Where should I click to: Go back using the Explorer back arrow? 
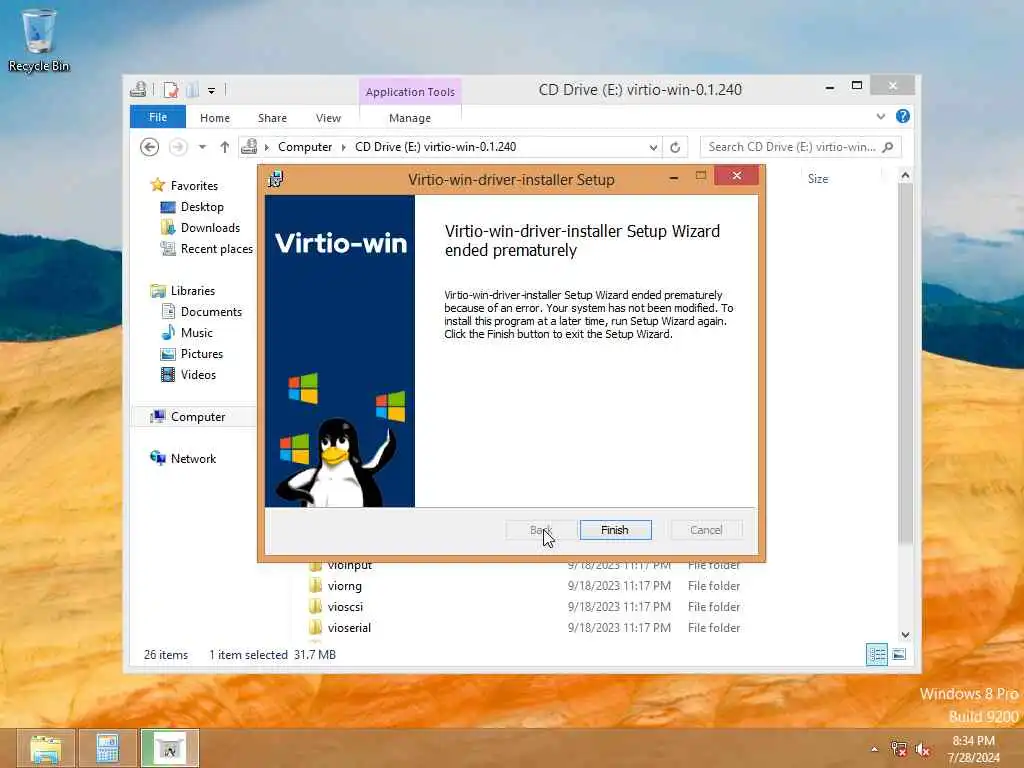point(150,147)
